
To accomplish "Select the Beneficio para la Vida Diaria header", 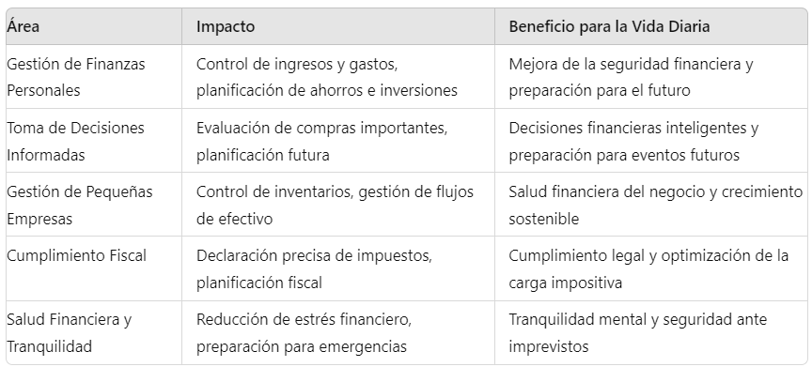I will click(x=651, y=26).
